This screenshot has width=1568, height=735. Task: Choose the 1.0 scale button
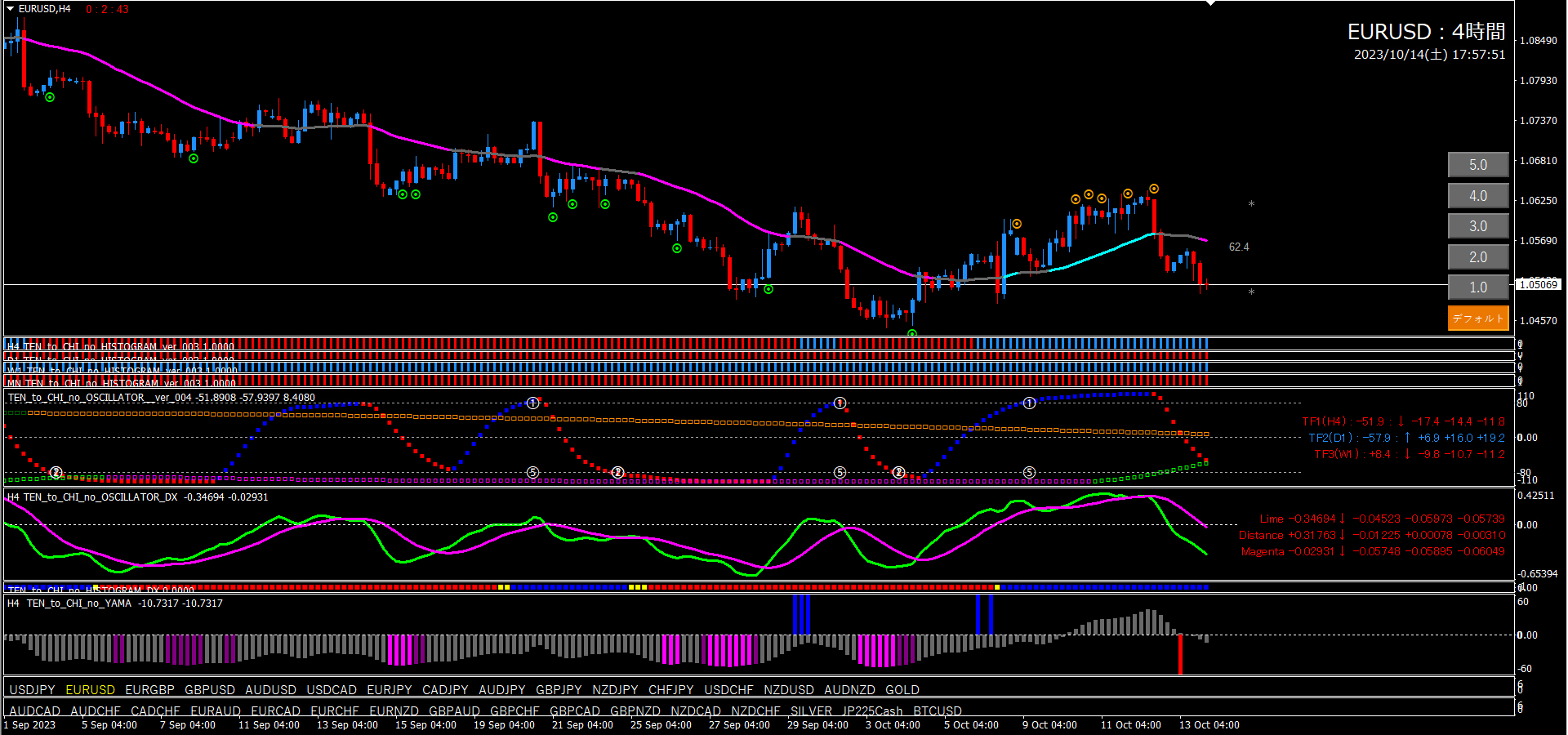[1478, 287]
